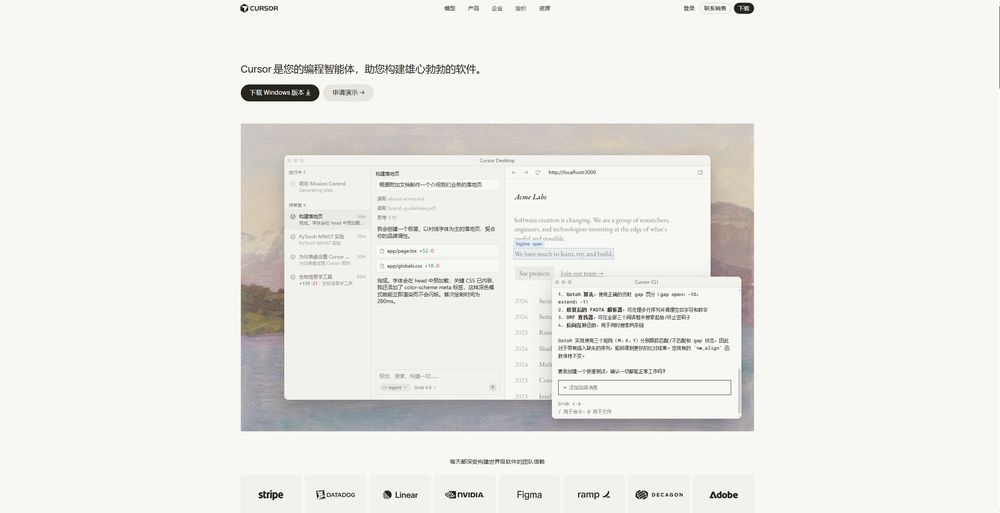Click the about-acme.md read entry
This screenshot has height=513, width=1000.
[400, 199]
